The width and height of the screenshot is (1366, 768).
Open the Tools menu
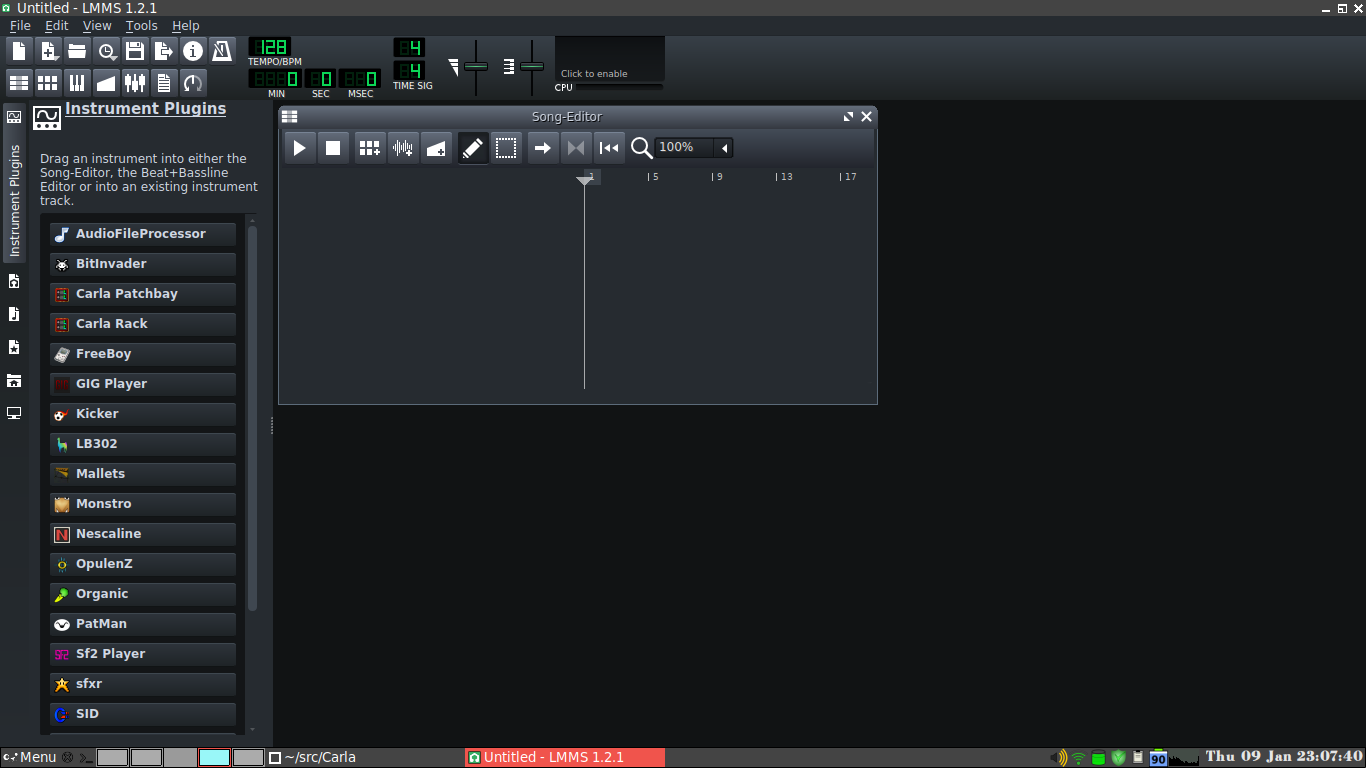[141, 25]
